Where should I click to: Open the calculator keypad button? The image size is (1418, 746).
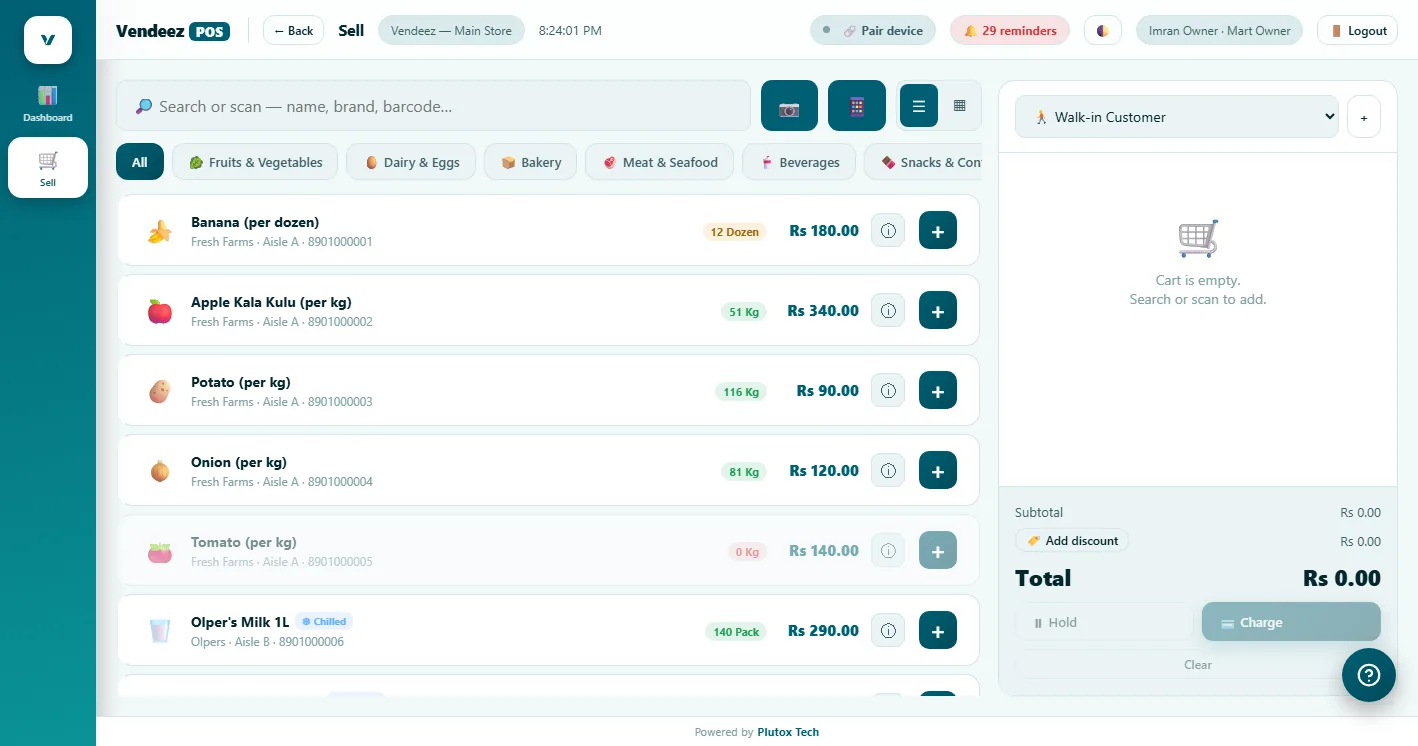(857, 106)
